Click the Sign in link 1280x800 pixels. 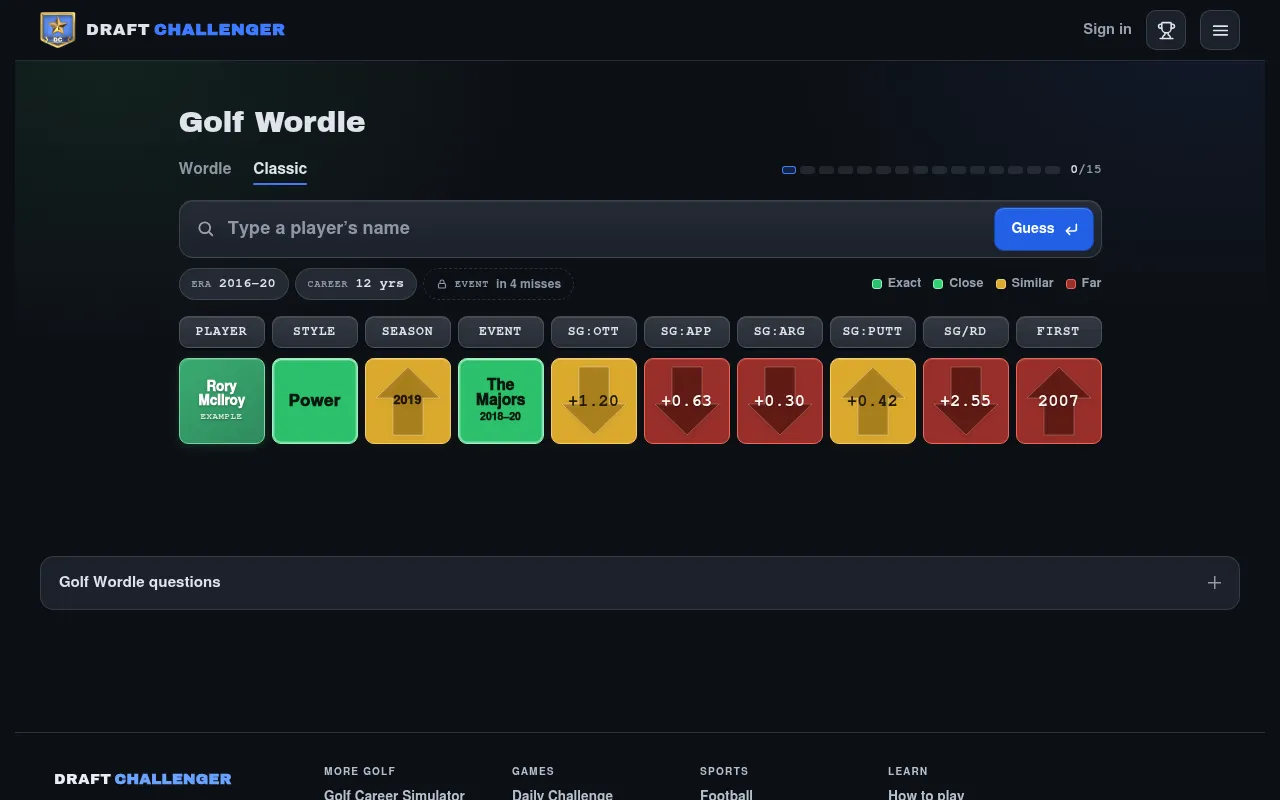[1107, 29]
